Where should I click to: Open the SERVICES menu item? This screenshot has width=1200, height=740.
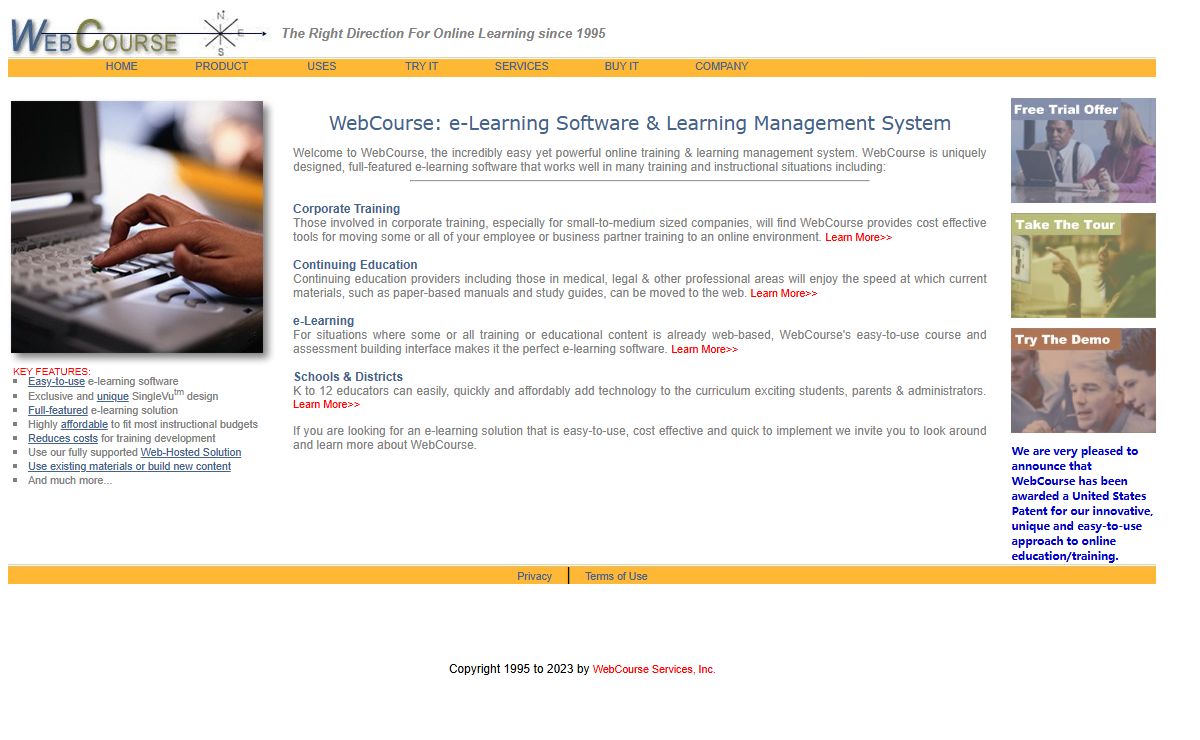(x=521, y=66)
